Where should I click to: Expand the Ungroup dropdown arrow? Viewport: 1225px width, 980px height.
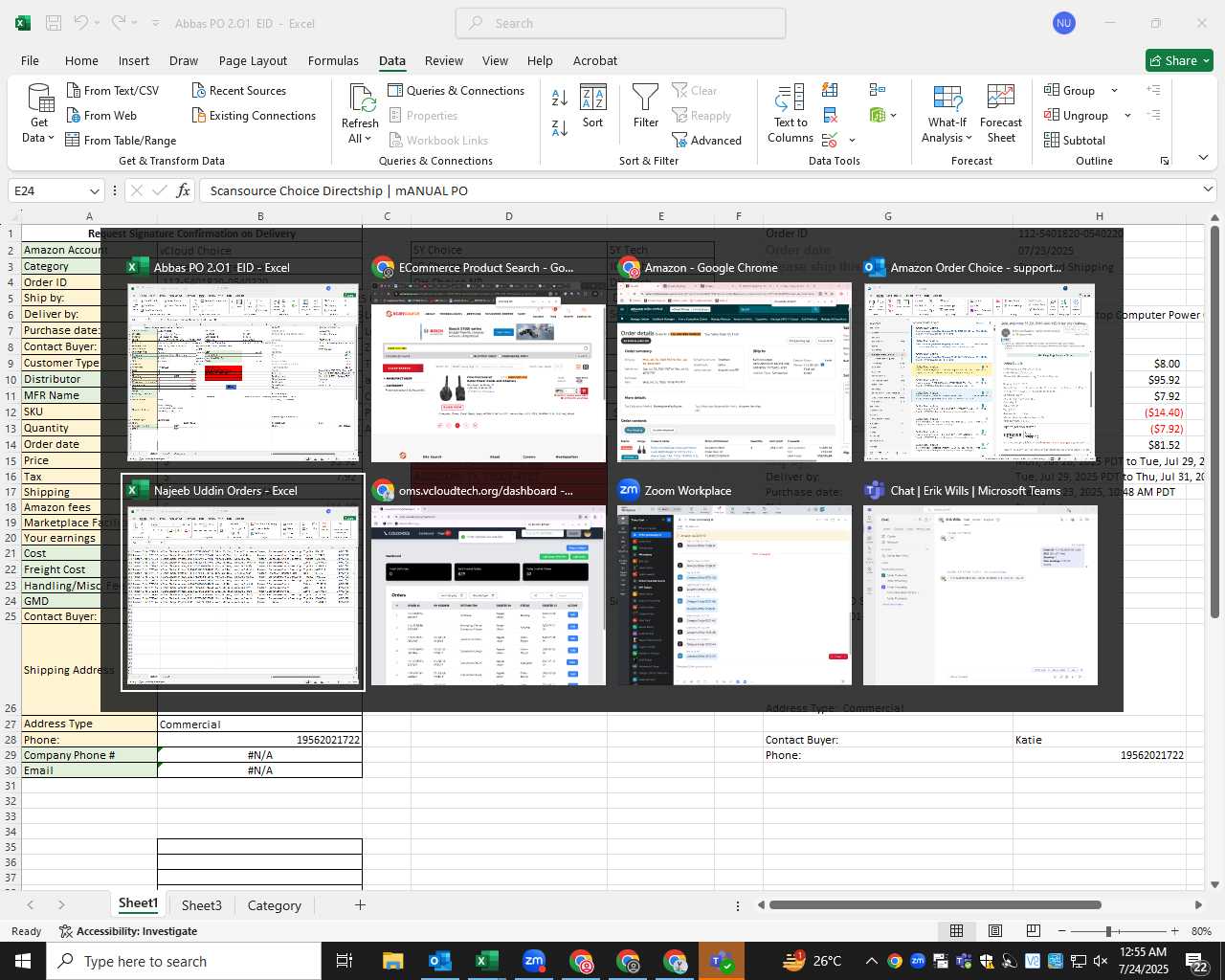pos(1127,115)
